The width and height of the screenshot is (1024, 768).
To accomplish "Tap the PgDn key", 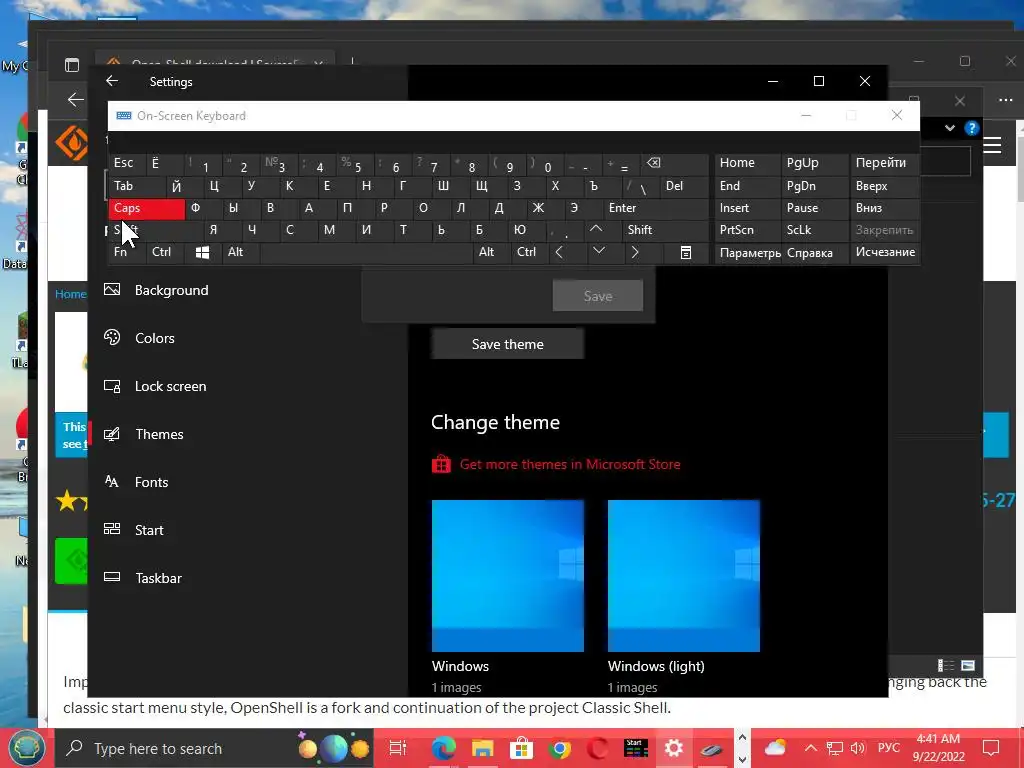I will pos(815,186).
